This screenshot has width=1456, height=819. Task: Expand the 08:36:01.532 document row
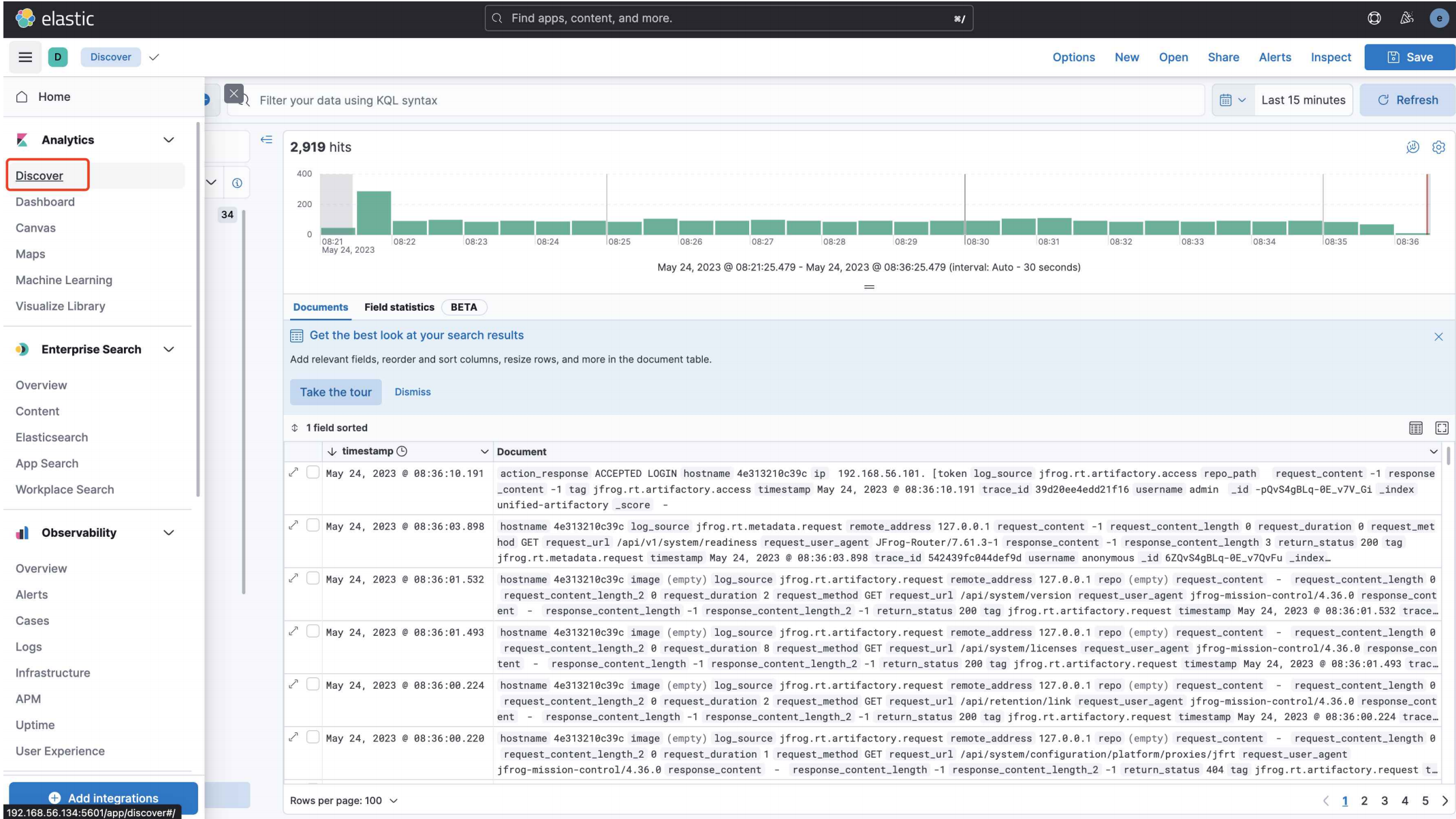point(294,578)
